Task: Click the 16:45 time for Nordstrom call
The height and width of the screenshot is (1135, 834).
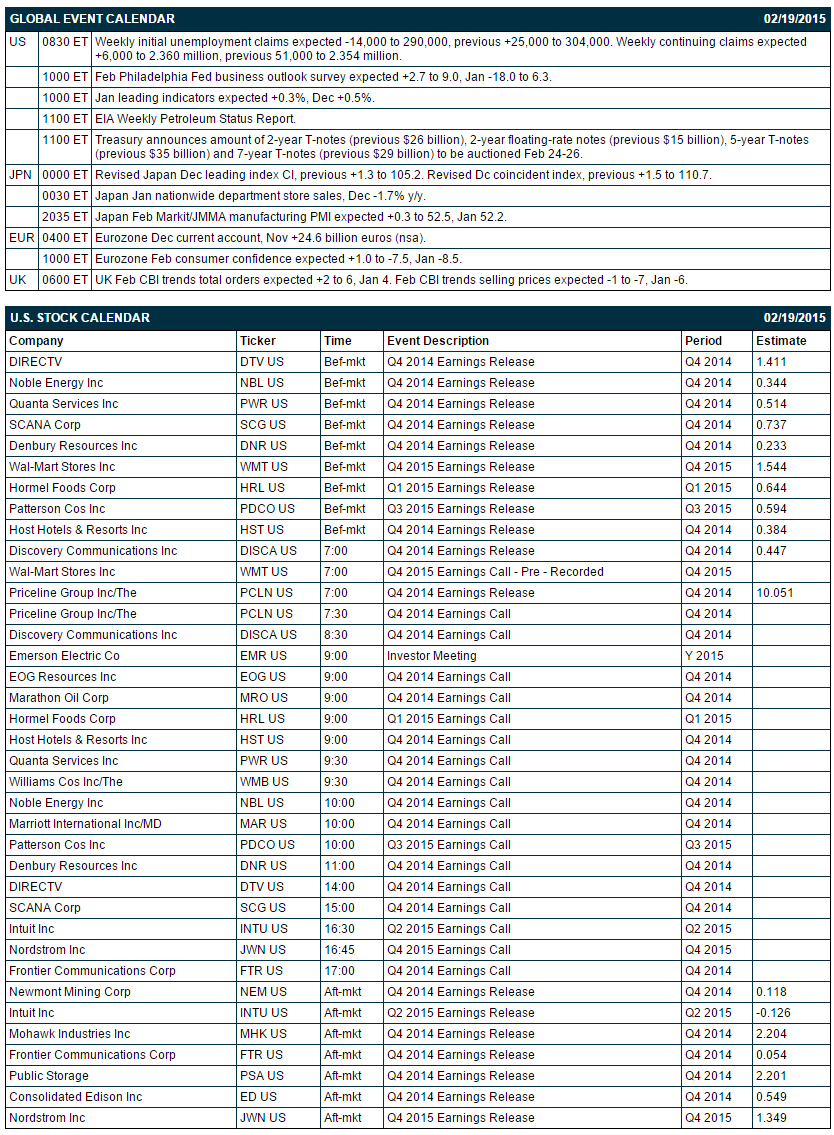Action: pos(340,950)
